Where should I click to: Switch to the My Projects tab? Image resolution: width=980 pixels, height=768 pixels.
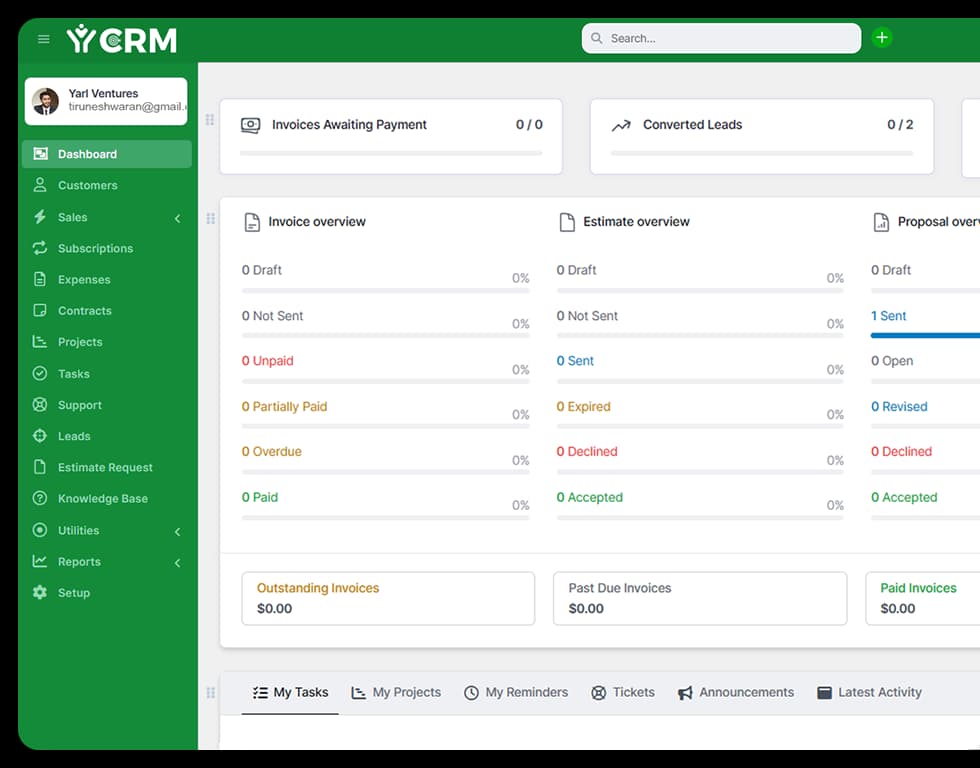click(x=396, y=692)
